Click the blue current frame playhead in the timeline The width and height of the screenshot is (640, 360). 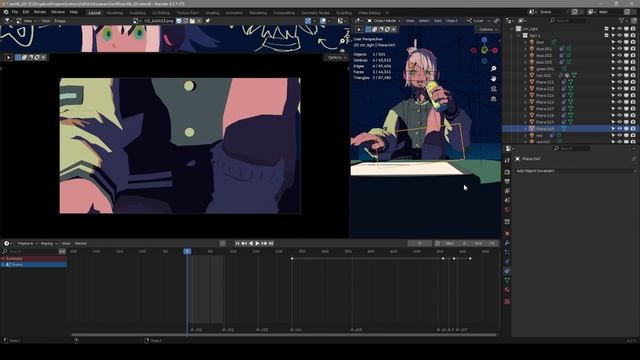187,251
